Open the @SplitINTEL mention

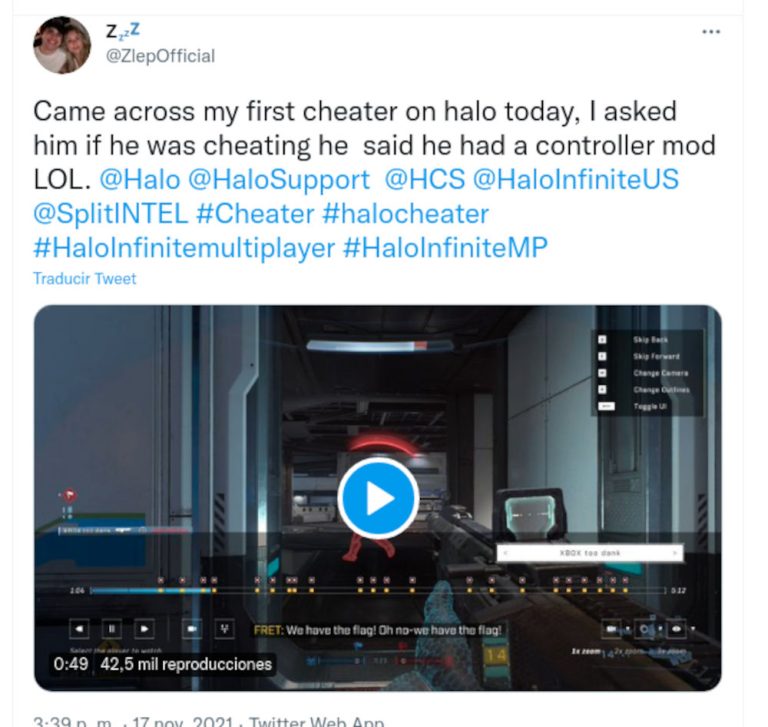111,214
